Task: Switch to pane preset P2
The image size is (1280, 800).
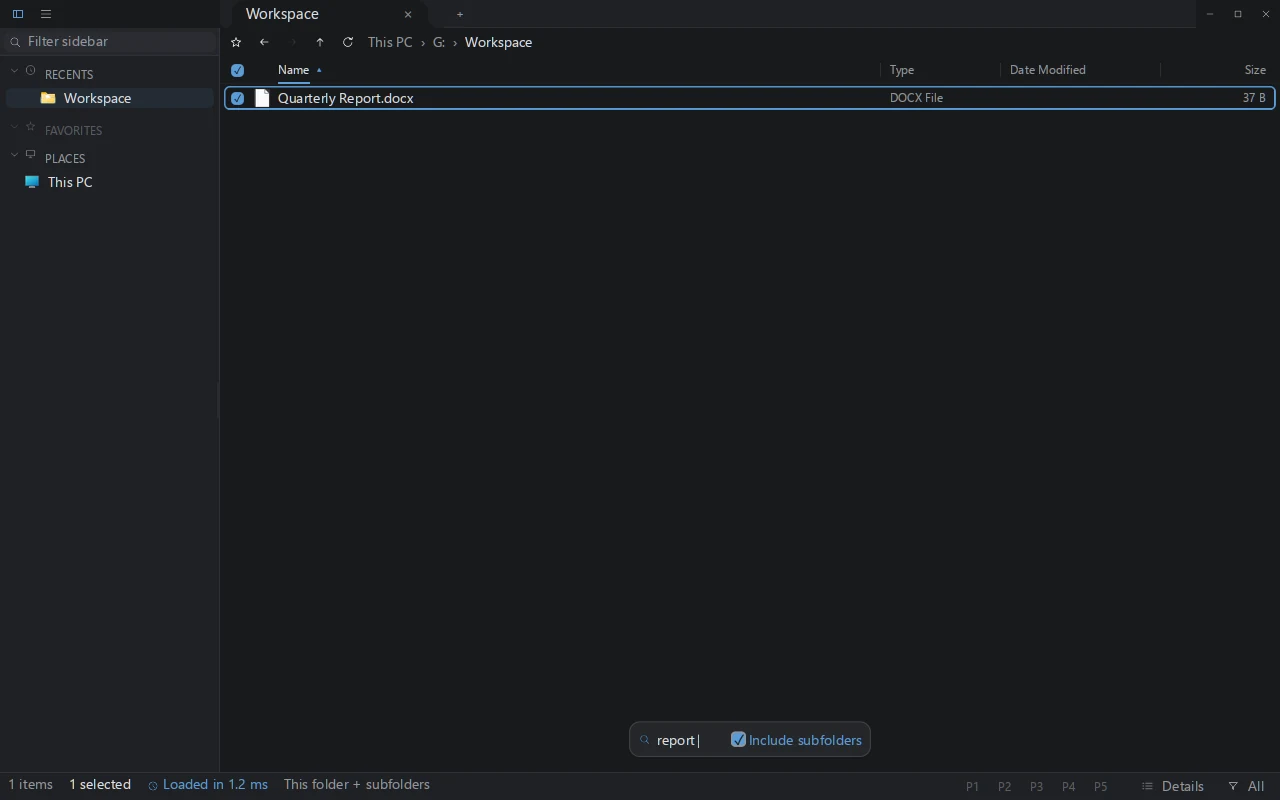Action: (1004, 786)
